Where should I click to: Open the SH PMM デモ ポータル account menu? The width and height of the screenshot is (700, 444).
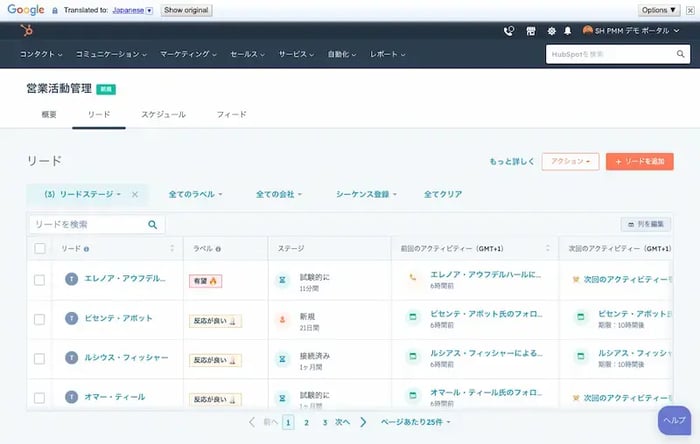(631, 31)
